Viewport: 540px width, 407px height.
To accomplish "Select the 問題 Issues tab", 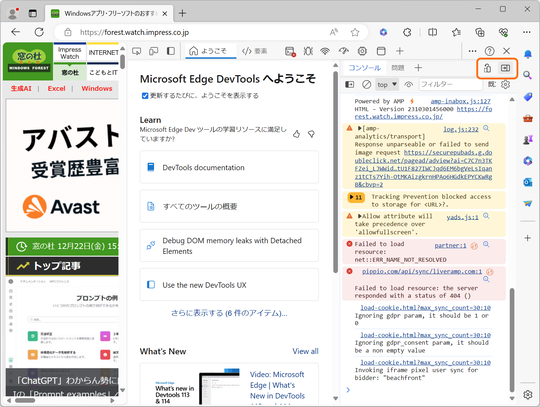I will click(398, 68).
